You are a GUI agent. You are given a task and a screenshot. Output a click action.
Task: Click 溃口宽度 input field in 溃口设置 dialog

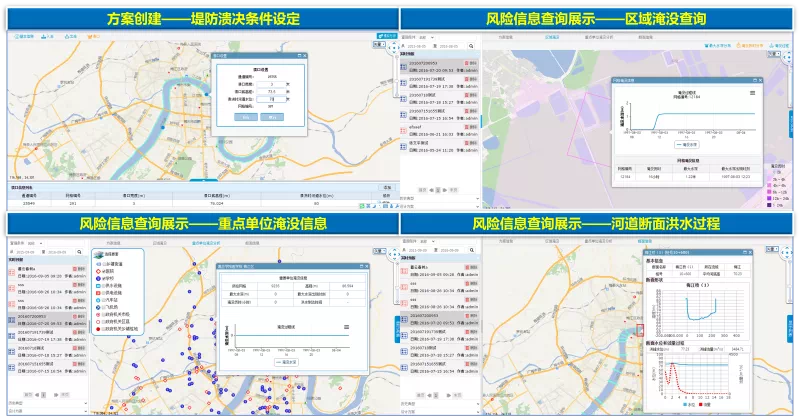[x=271, y=84]
